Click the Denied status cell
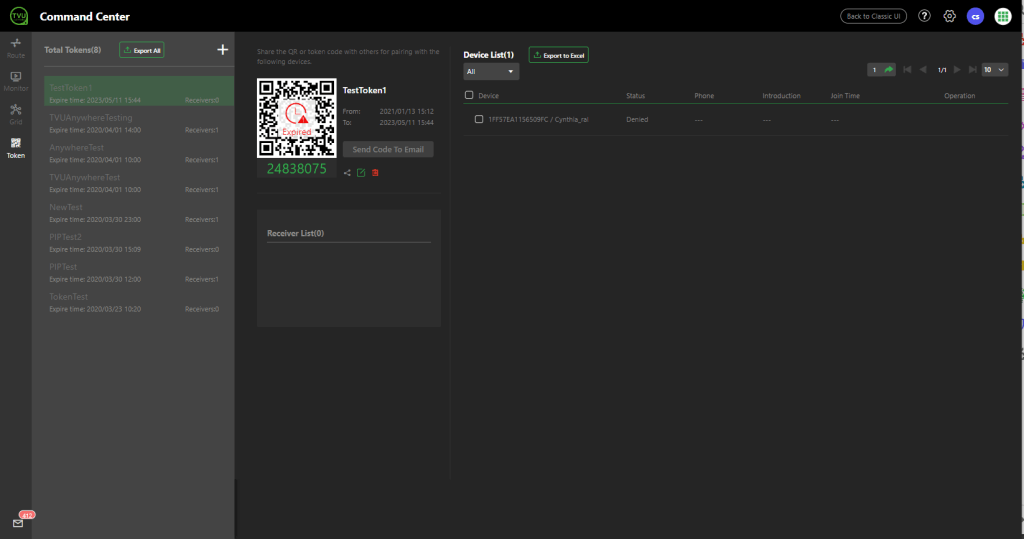Screen dimensions: 1024x539 tap(637, 120)
